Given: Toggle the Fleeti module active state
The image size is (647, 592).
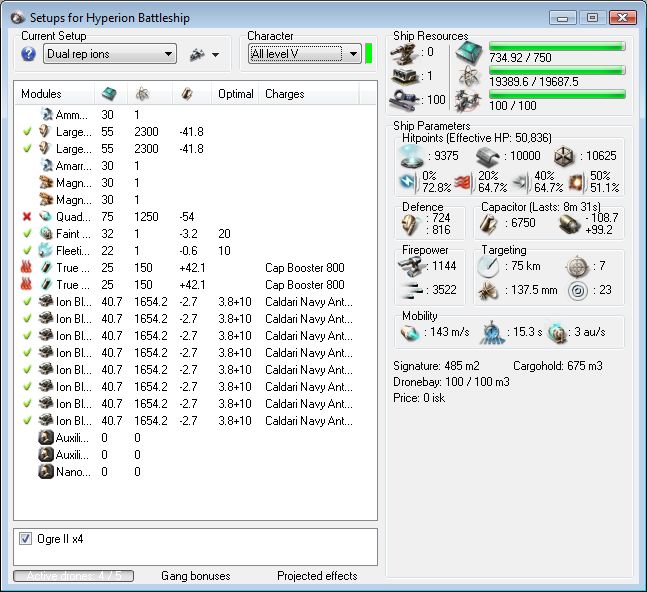Looking at the screenshot, I should (x=27, y=250).
